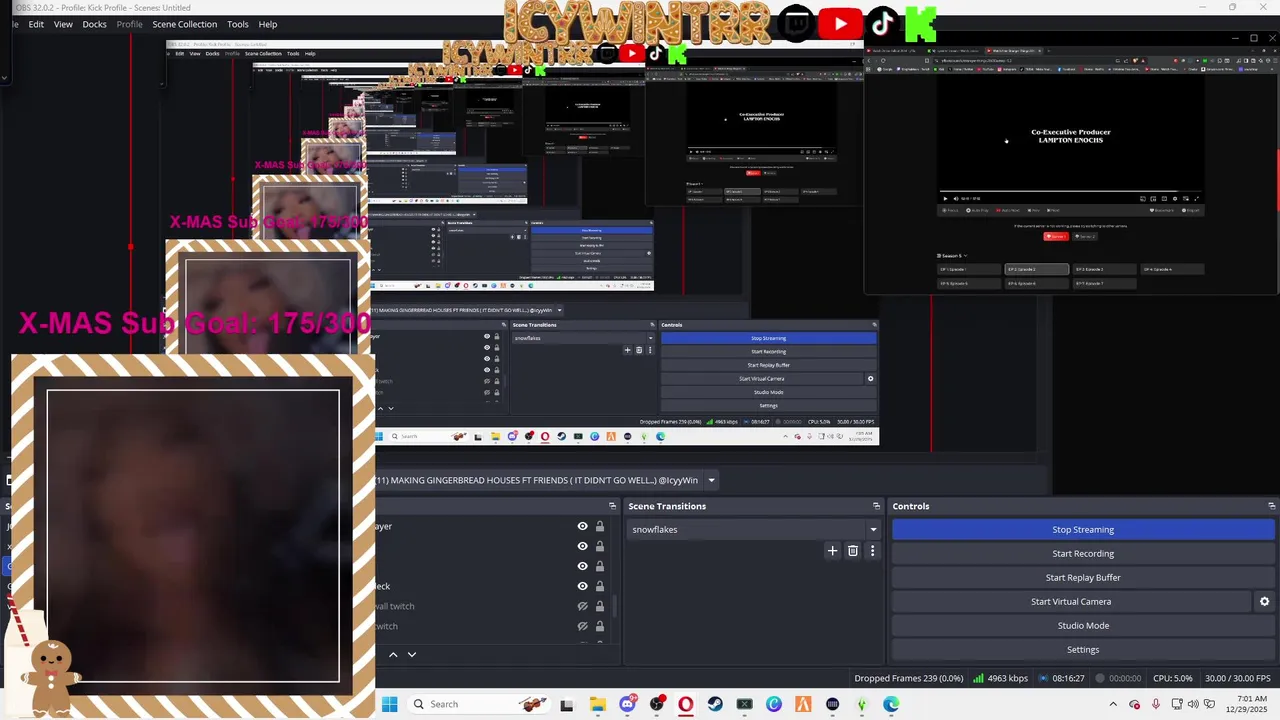Viewport: 1280px width, 720px height.
Task: Open Steam from the taskbar
Action: (715, 704)
